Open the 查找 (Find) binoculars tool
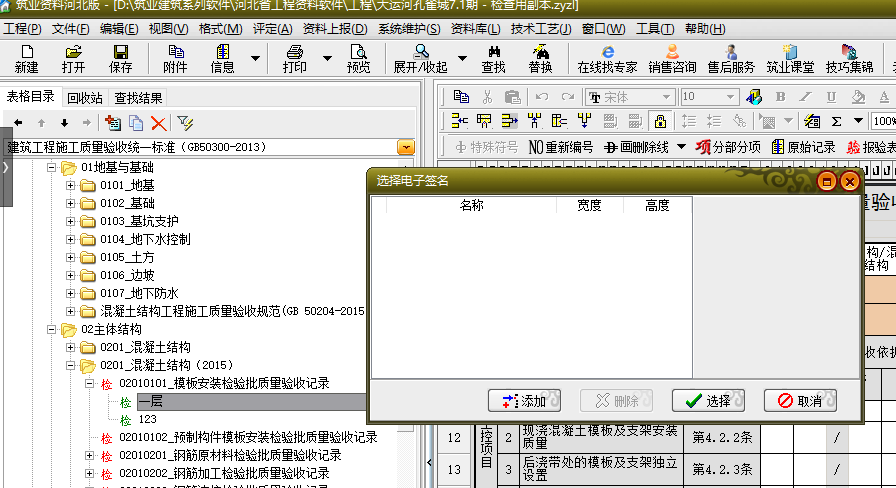This screenshot has width=896, height=488. point(493,58)
